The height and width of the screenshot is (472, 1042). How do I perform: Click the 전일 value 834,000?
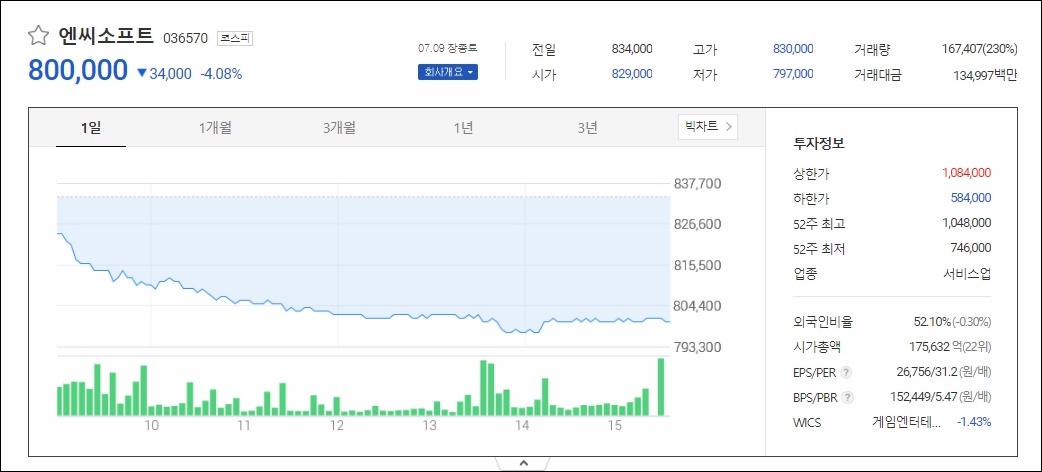632,49
